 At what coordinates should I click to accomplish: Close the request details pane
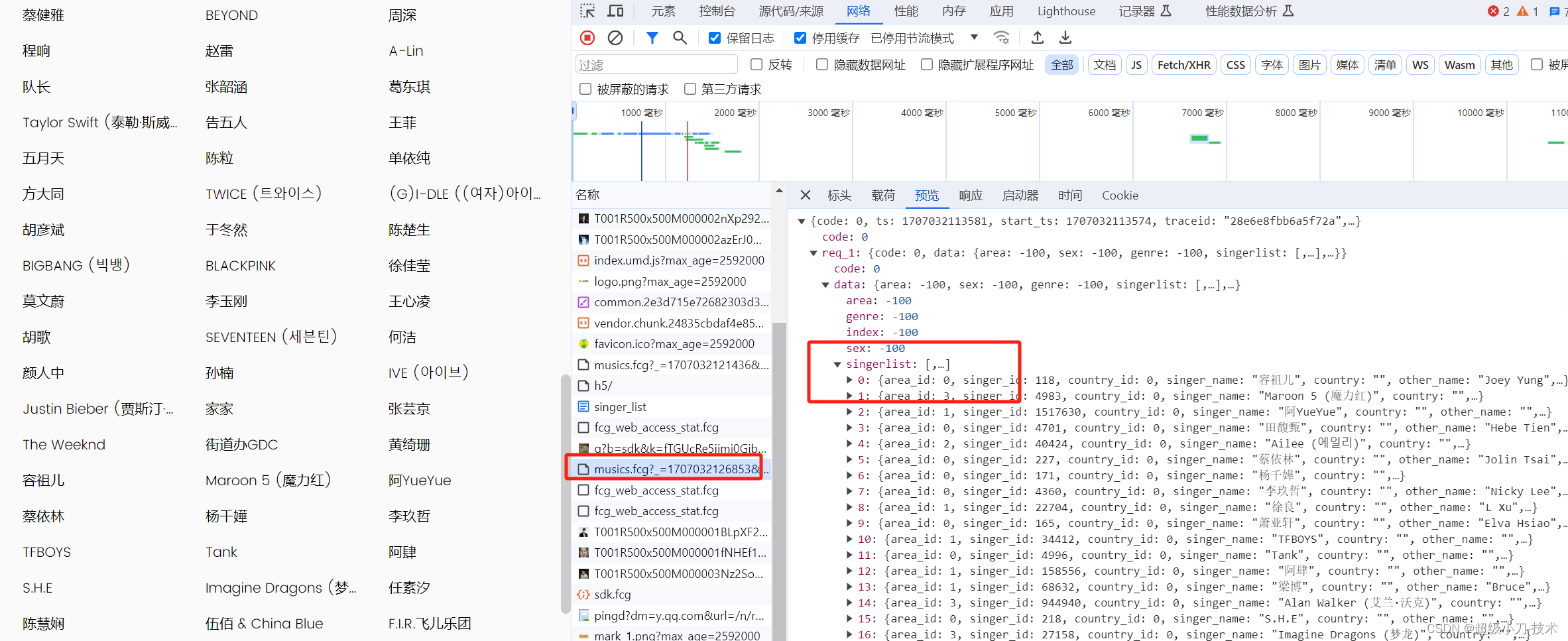point(806,195)
